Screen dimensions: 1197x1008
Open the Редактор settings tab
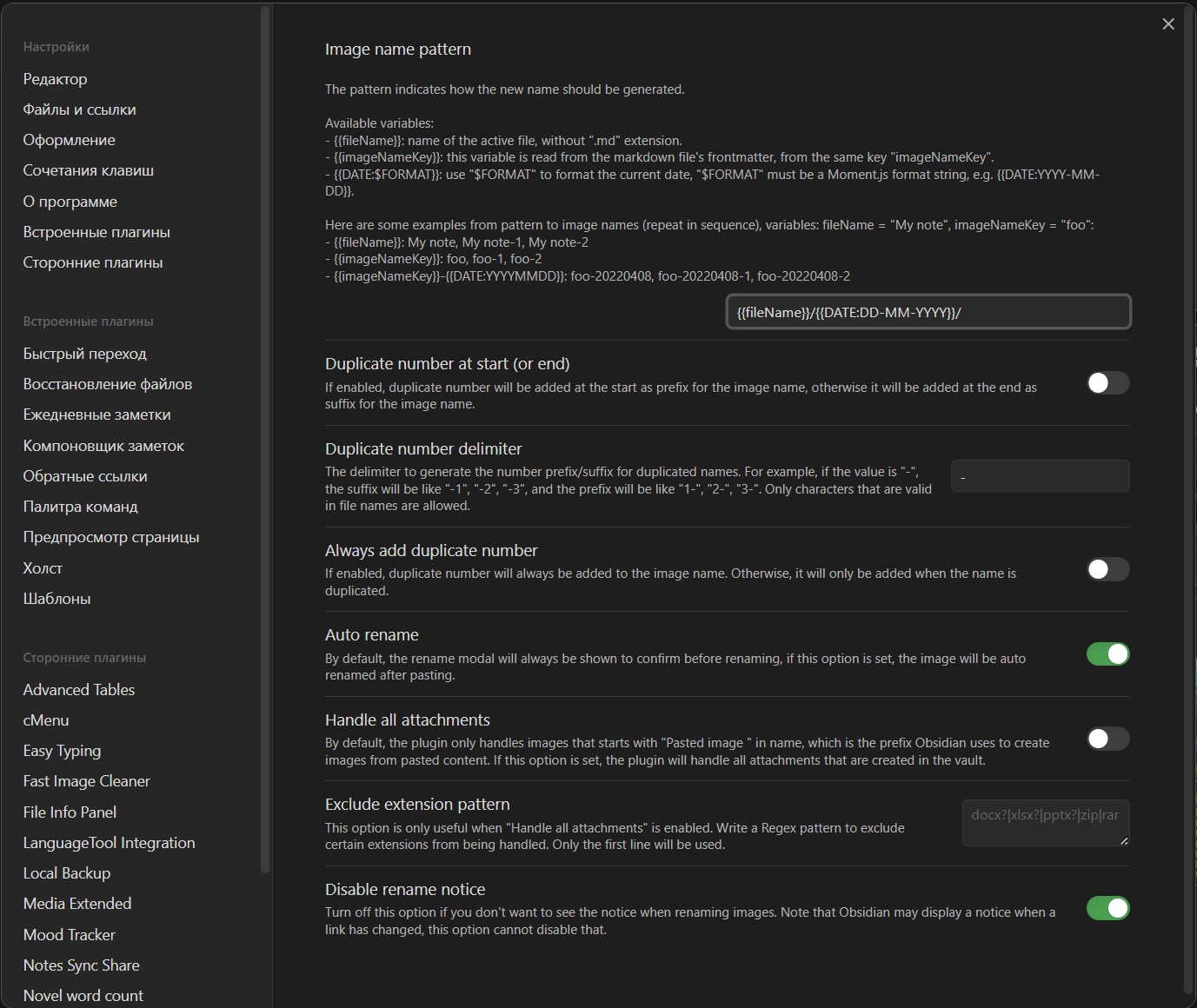[x=55, y=79]
